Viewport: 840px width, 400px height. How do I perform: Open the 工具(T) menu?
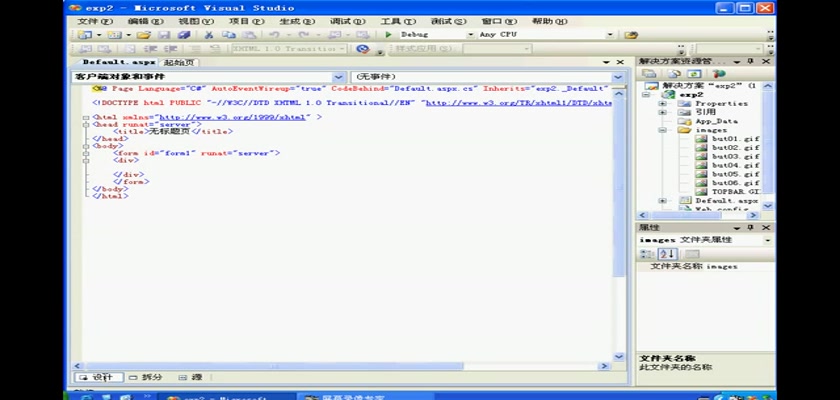pos(398,21)
